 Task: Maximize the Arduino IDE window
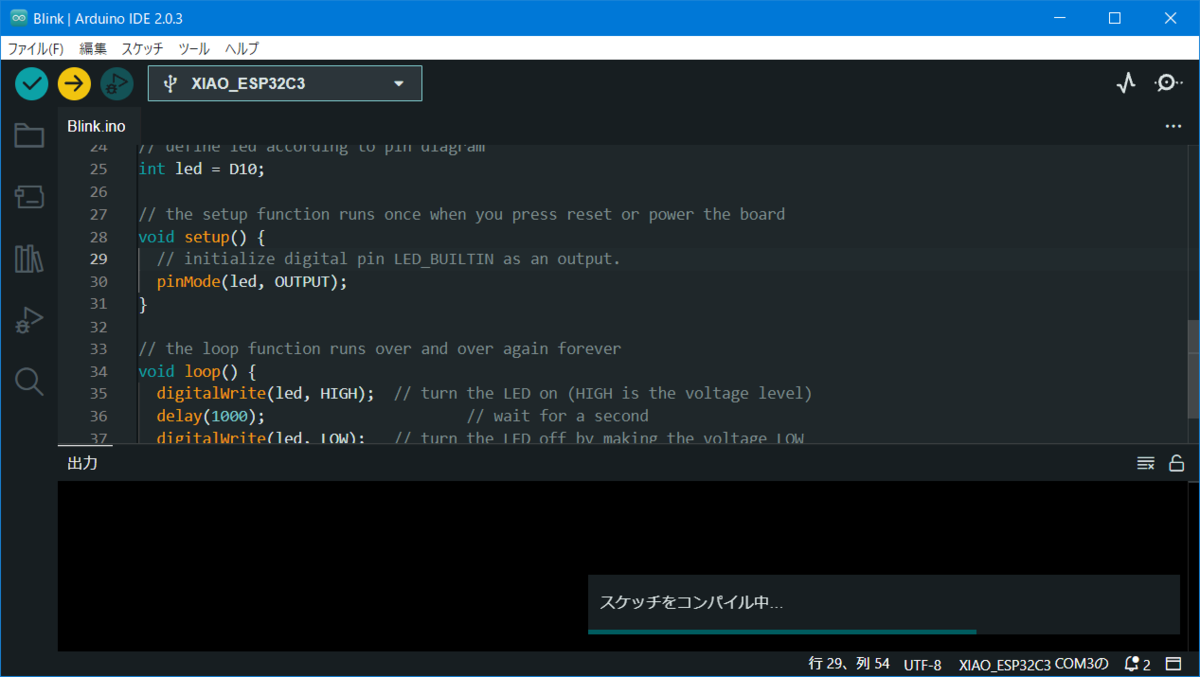coord(1114,18)
